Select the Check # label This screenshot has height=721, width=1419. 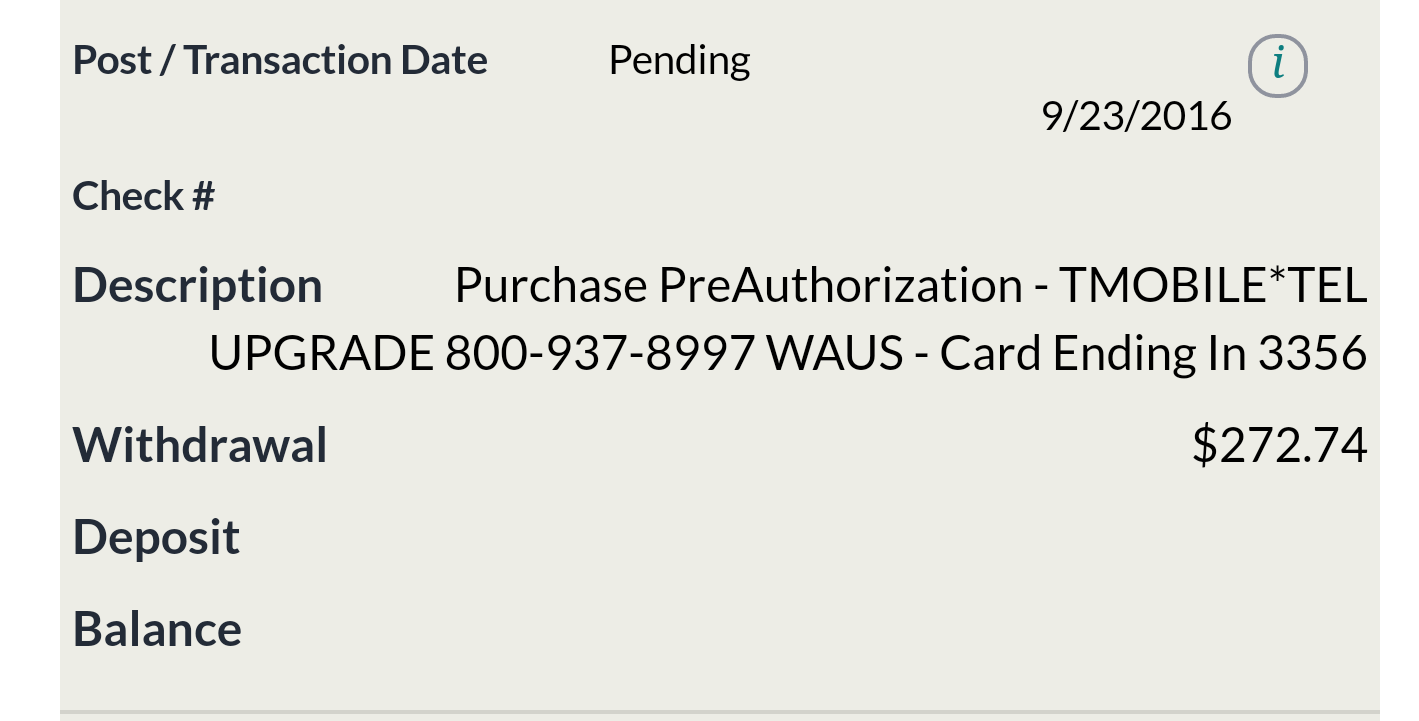click(144, 196)
